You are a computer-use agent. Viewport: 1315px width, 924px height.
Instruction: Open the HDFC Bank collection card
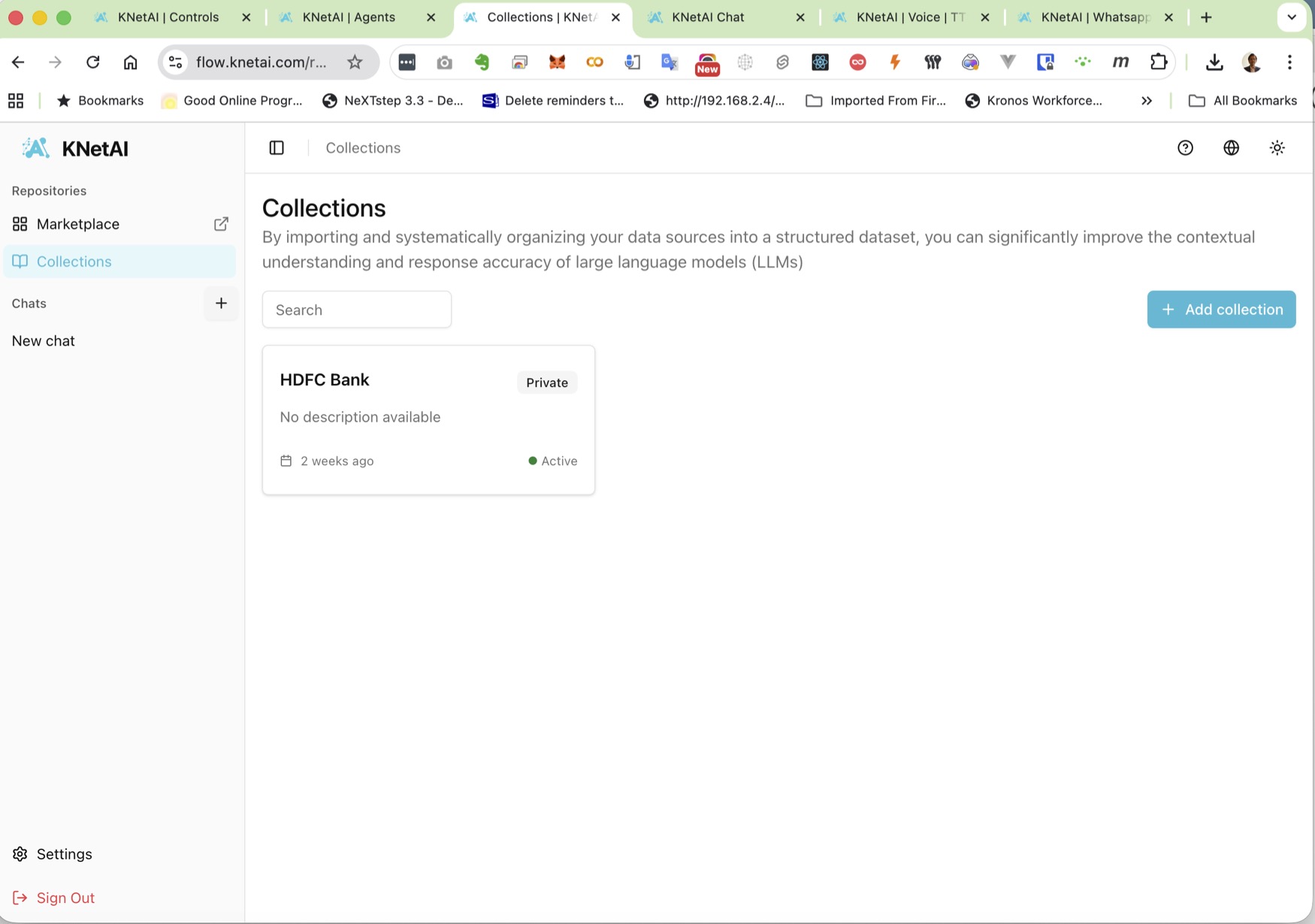pos(428,419)
